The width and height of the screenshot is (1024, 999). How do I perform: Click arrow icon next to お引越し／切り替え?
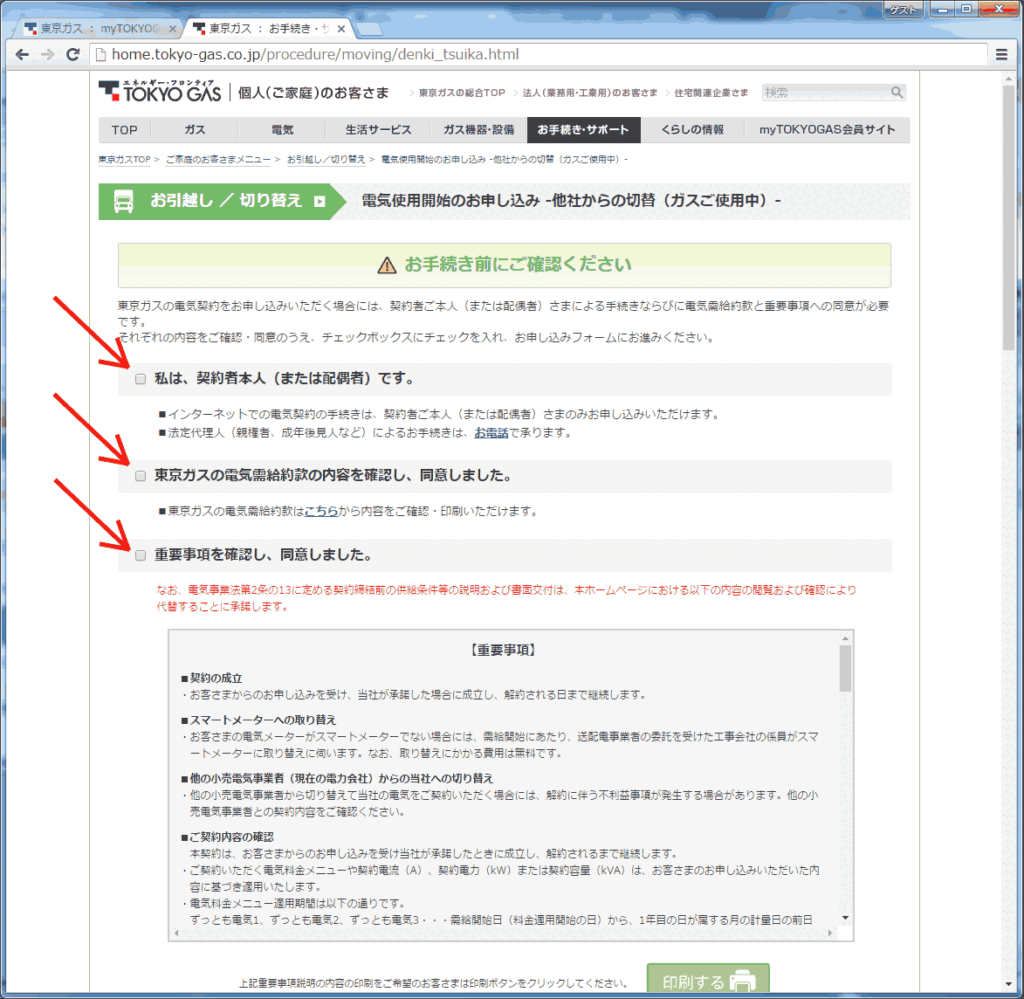(319, 201)
